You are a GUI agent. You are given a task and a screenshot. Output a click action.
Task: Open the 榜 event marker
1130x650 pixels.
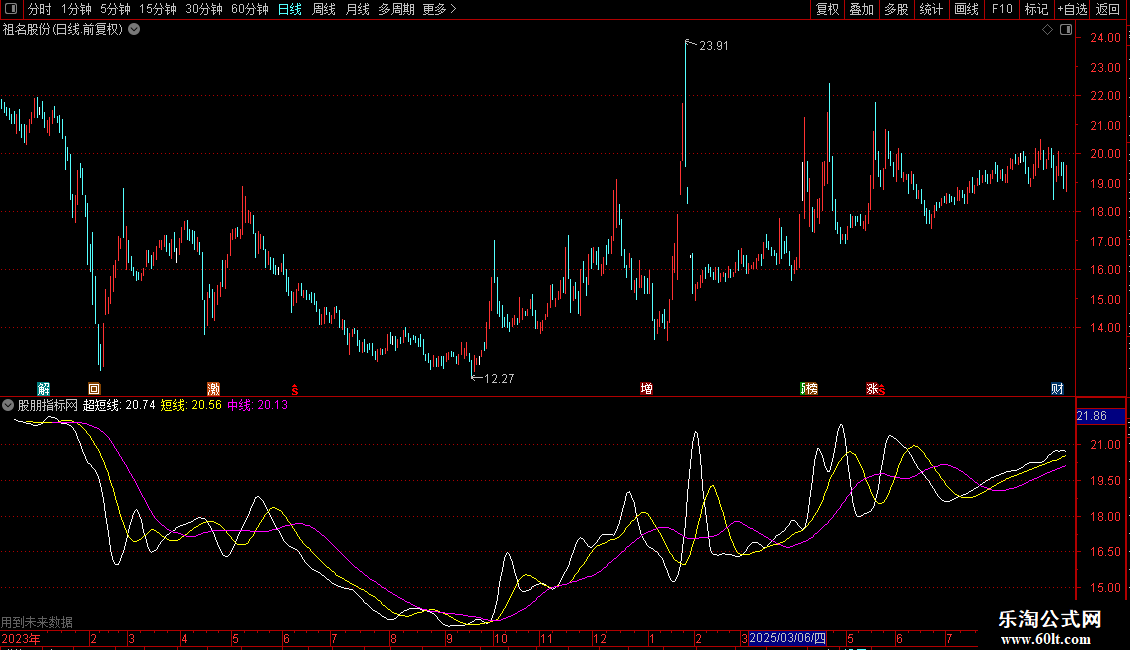(810, 388)
